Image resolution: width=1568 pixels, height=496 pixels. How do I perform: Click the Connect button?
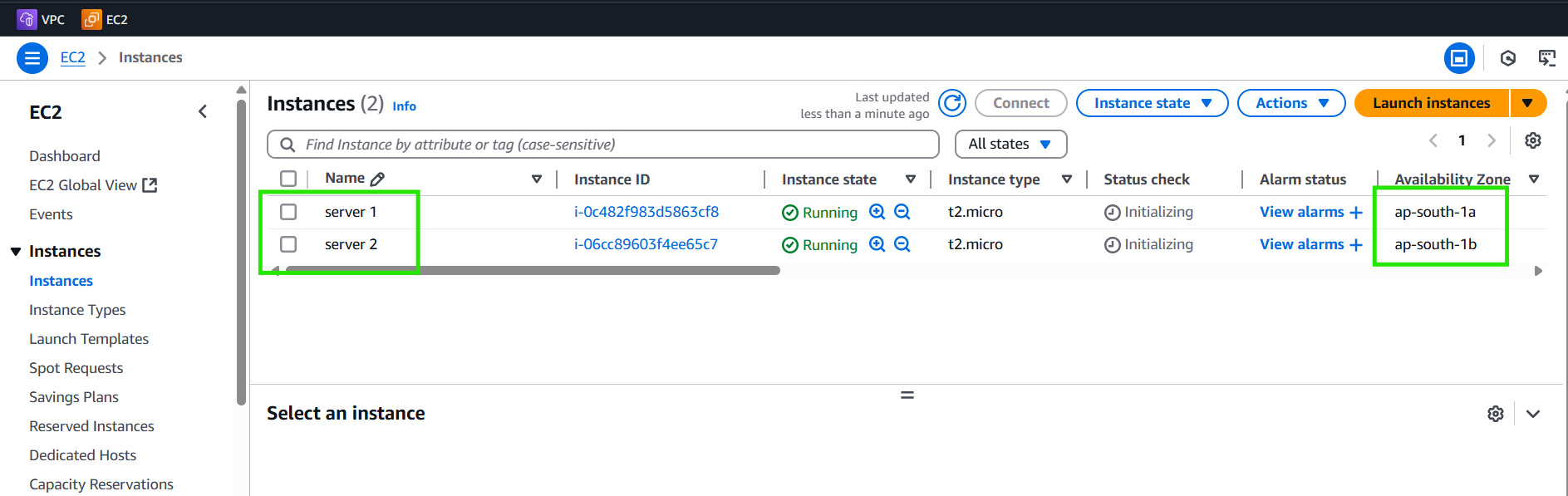click(1020, 103)
